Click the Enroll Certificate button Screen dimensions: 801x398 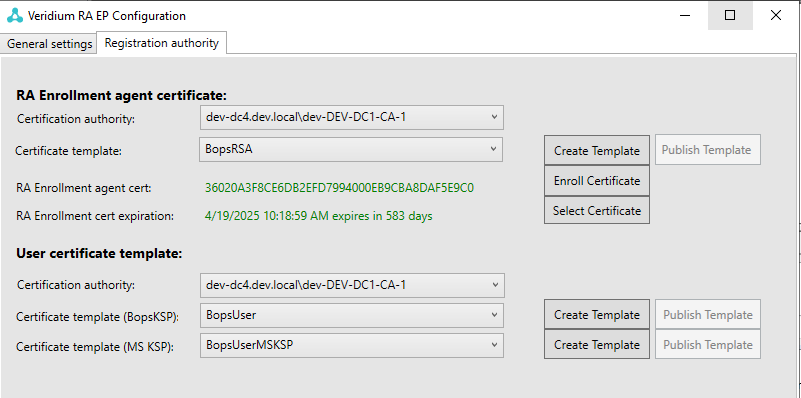click(x=597, y=180)
